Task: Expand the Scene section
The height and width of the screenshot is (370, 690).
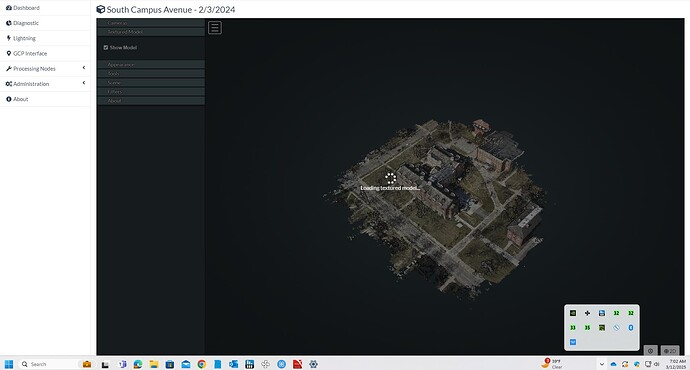Action: coord(150,83)
